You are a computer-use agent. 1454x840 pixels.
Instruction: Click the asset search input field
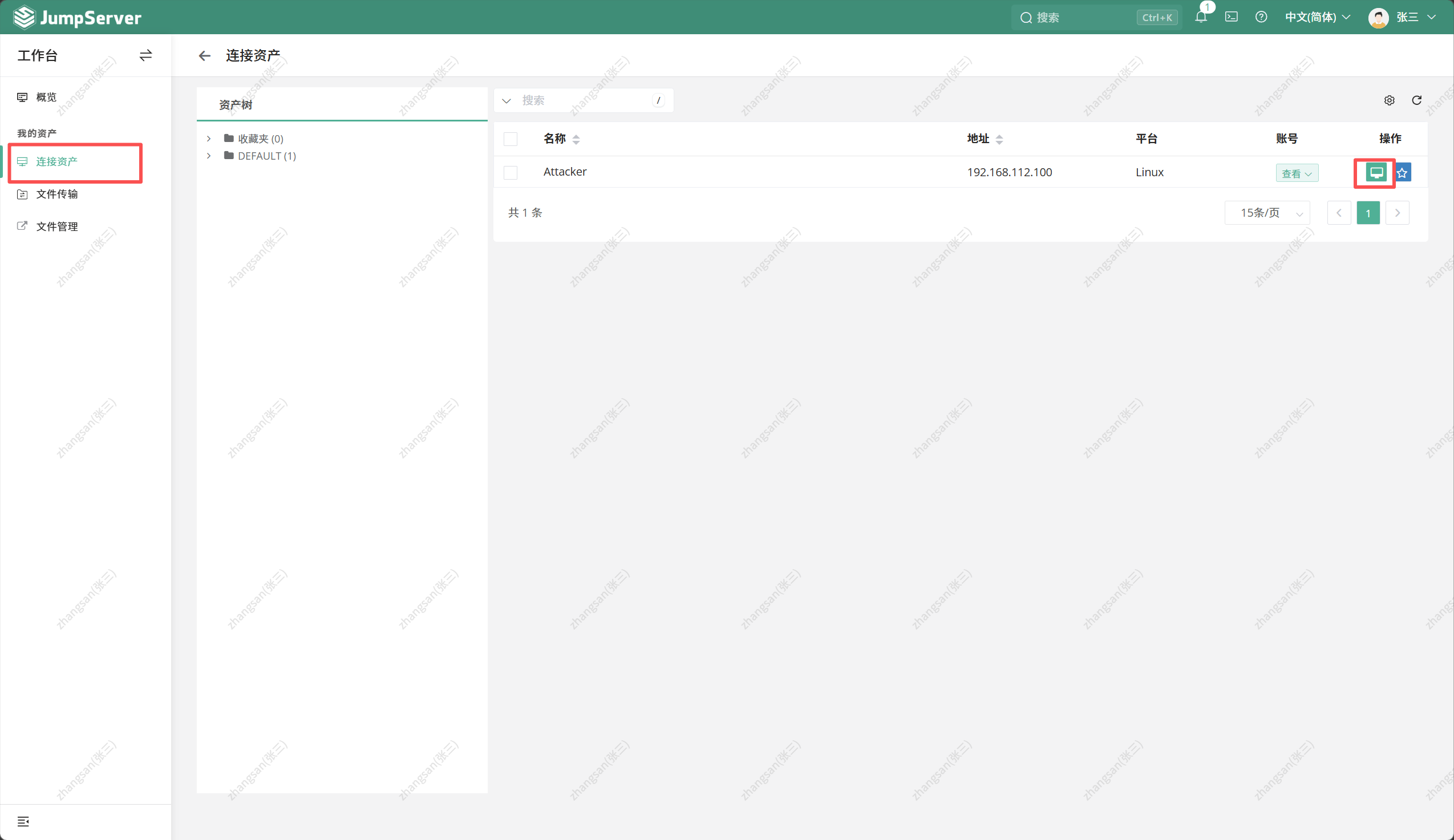tap(583, 100)
